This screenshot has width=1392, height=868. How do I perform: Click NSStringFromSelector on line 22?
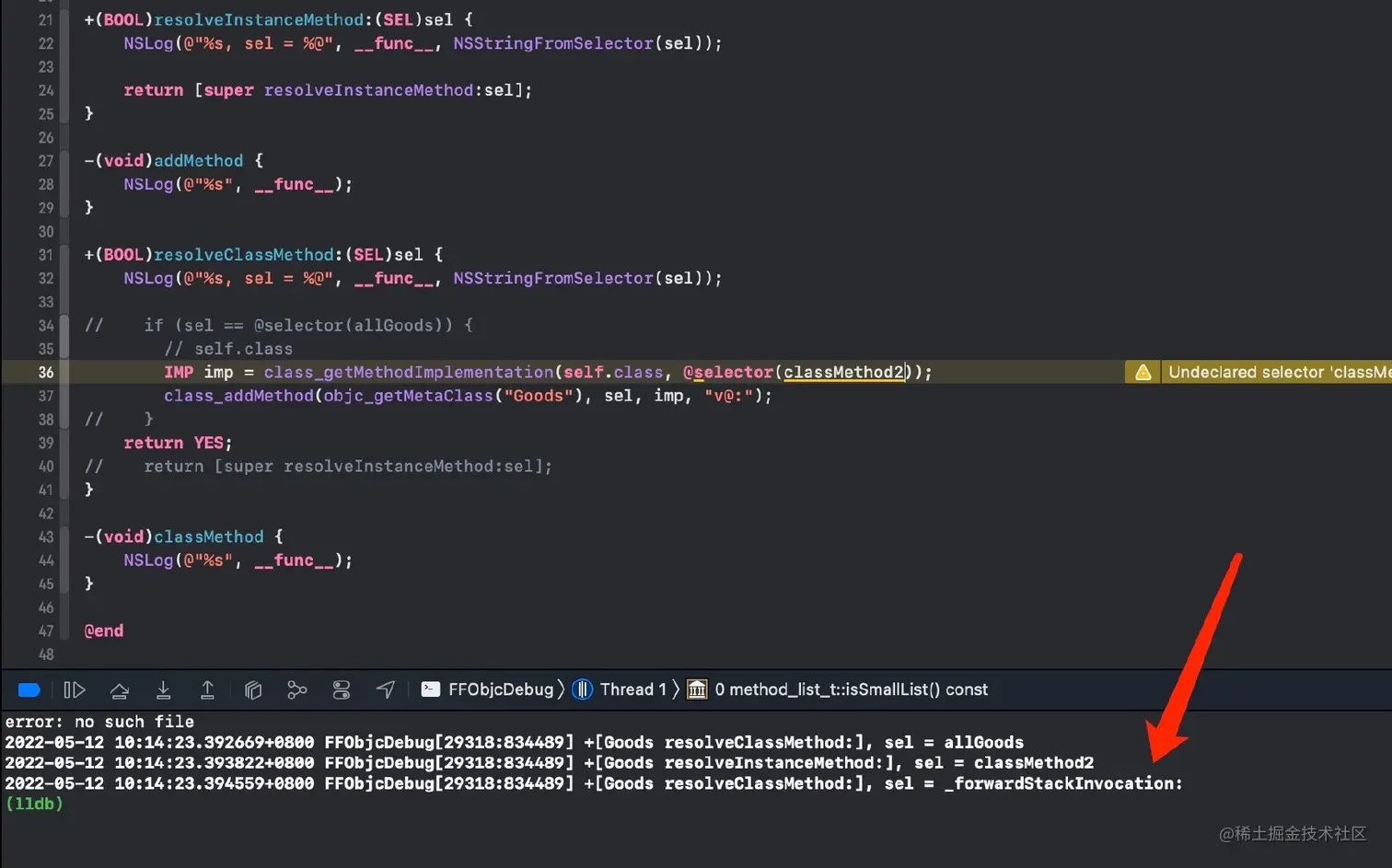[553, 43]
